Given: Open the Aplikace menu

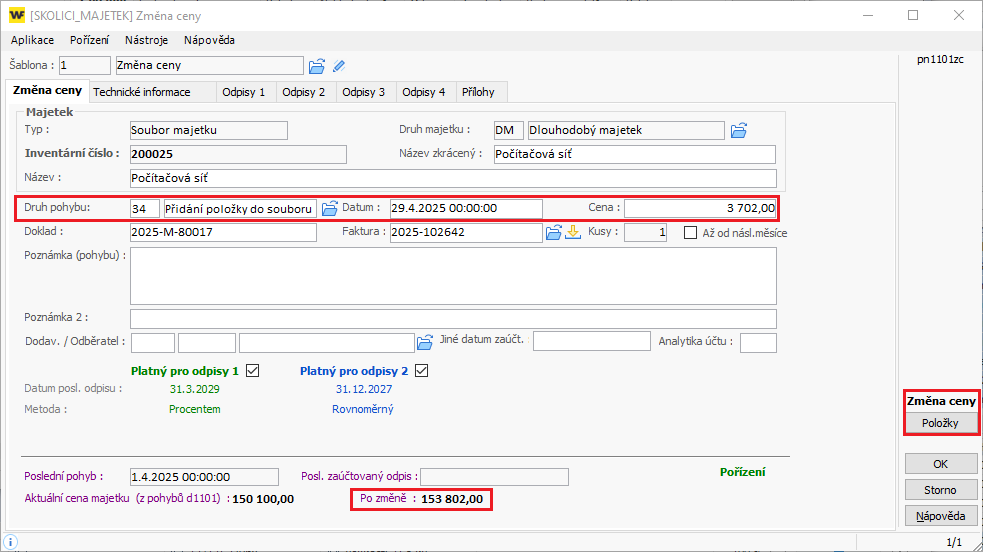Looking at the screenshot, I should pyautogui.click(x=33, y=40).
